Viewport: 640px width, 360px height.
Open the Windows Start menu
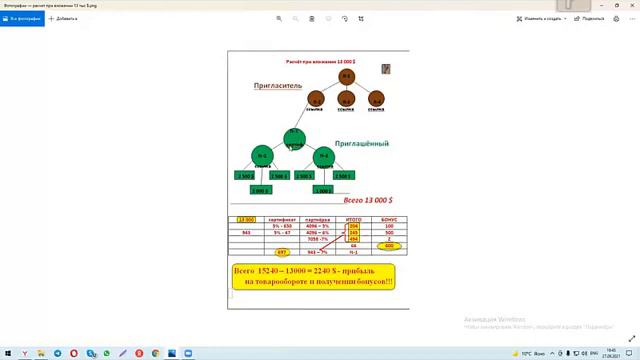point(8,353)
